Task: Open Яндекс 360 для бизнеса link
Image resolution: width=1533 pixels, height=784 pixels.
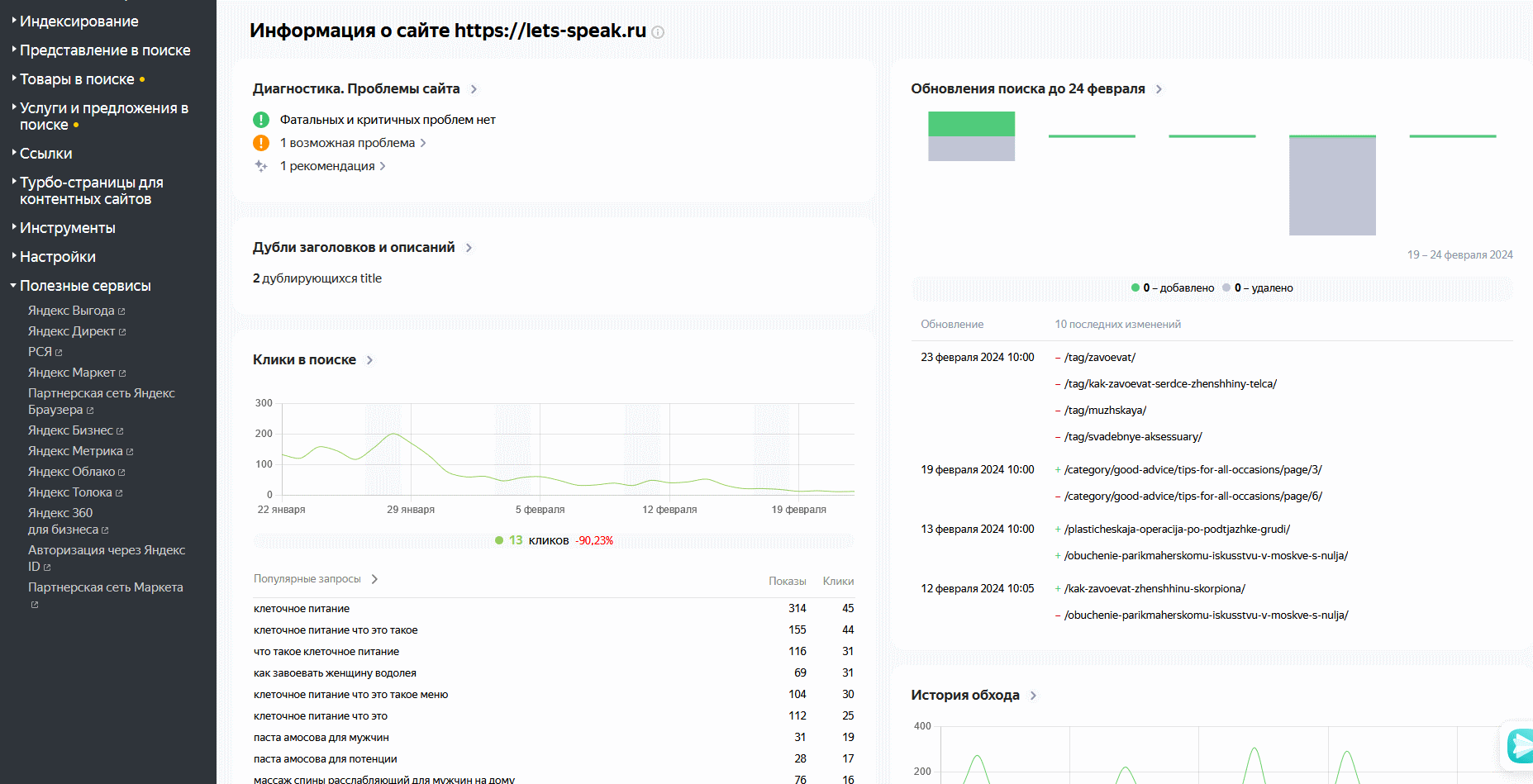Action: click(68, 521)
